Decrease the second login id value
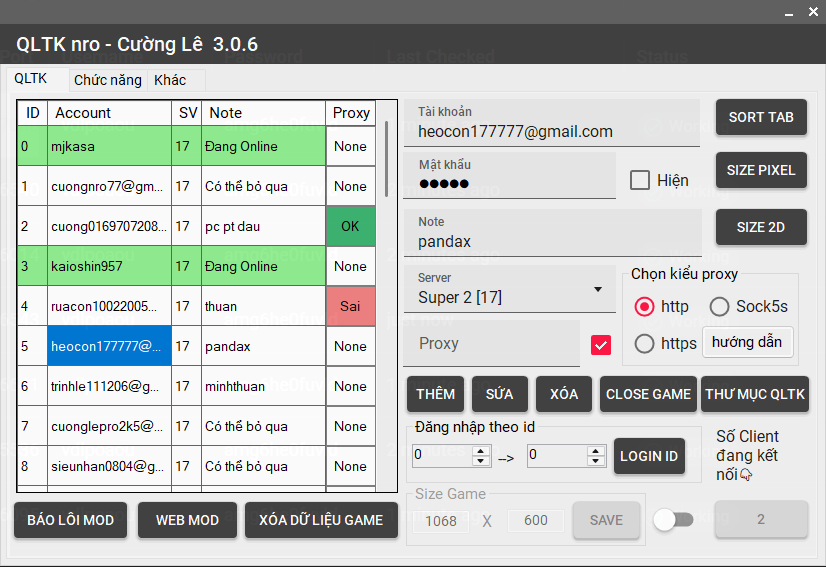Image resolution: width=826 pixels, height=567 pixels. pyautogui.click(x=595, y=461)
